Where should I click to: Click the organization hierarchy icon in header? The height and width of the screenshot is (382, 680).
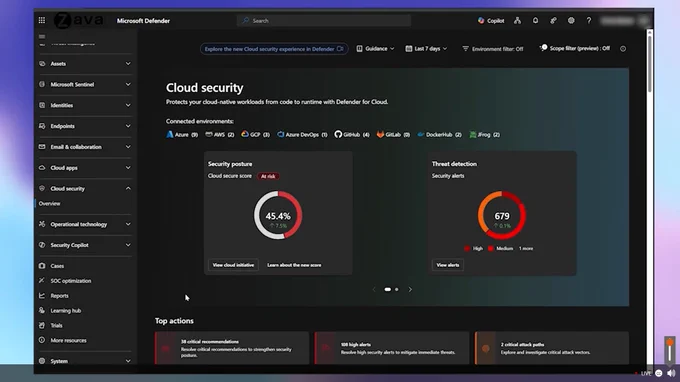[517, 20]
